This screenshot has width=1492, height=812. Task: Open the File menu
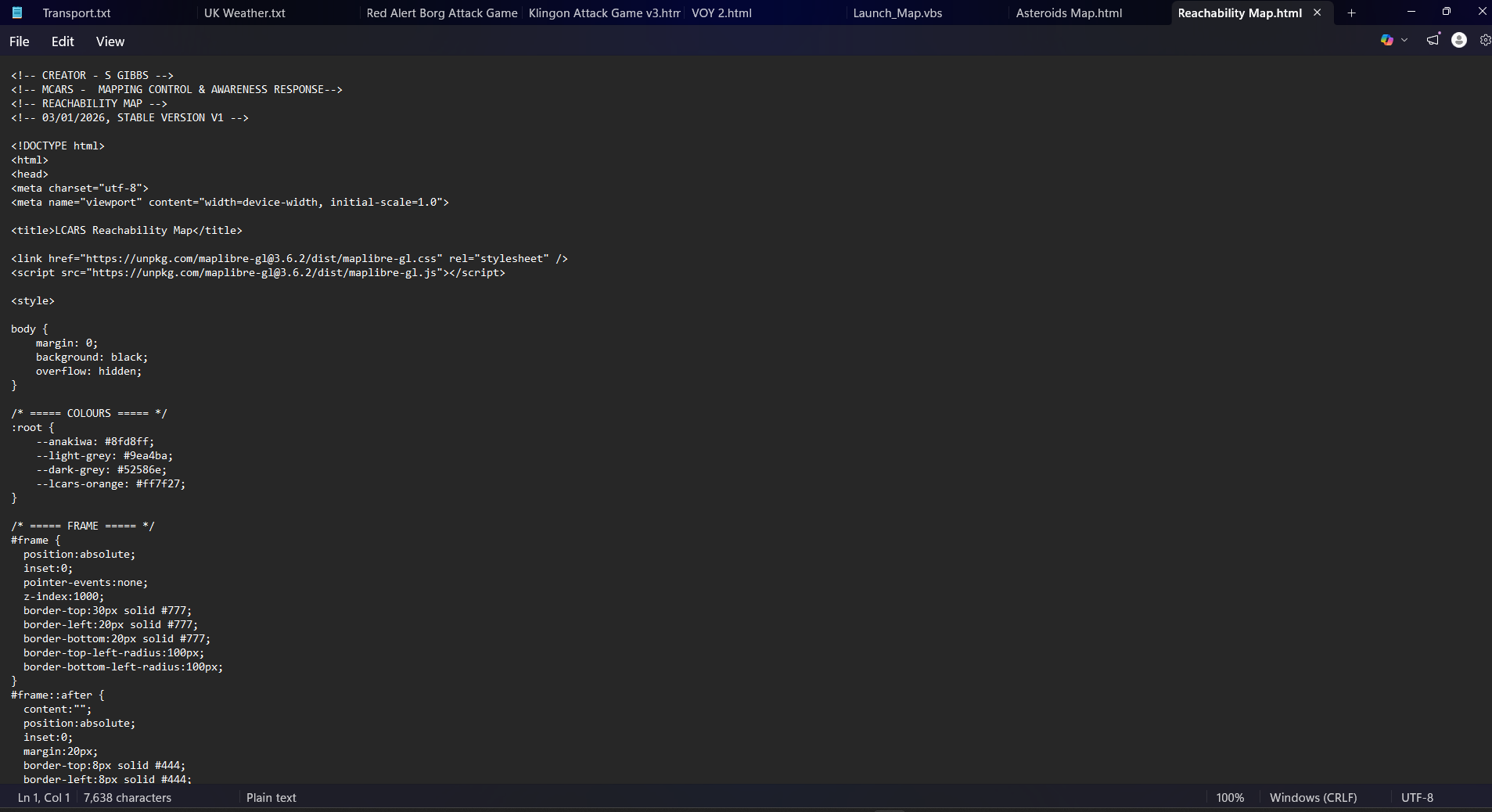pyautogui.click(x=20, y=41)
